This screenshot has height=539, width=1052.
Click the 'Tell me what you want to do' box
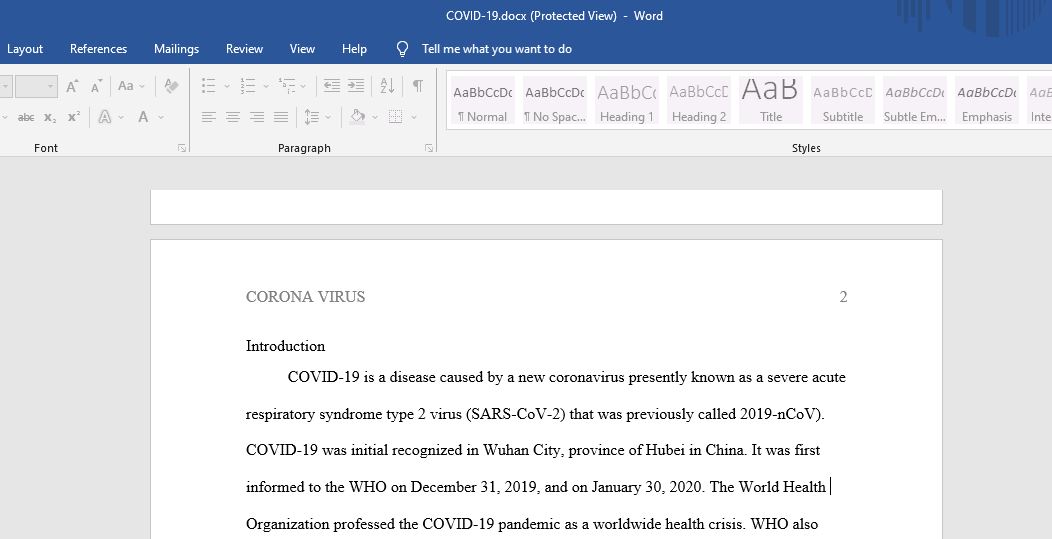click(497, 49)
